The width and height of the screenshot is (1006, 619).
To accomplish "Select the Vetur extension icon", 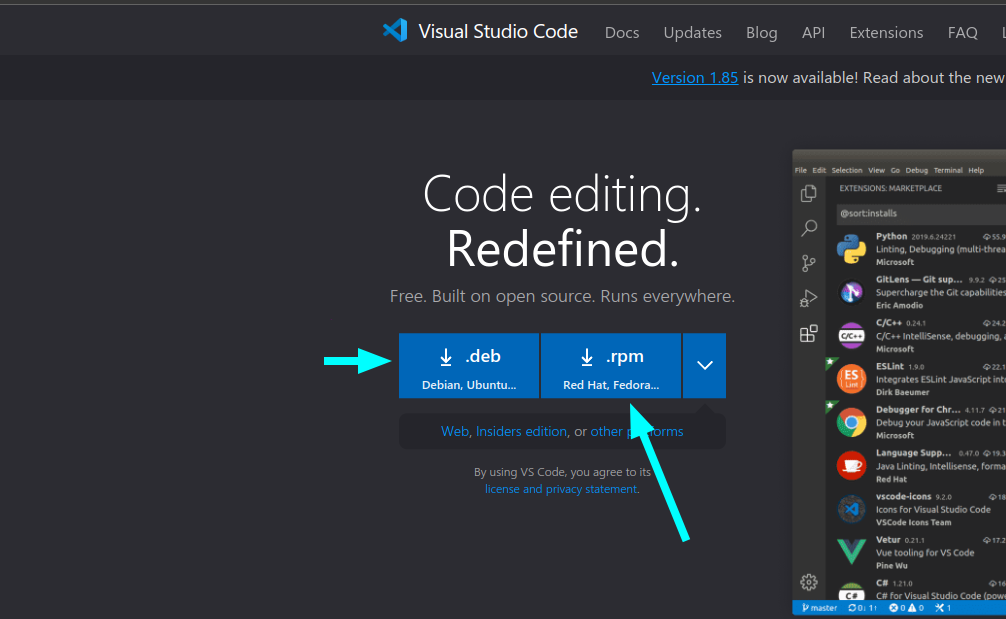I will point(851,552).
